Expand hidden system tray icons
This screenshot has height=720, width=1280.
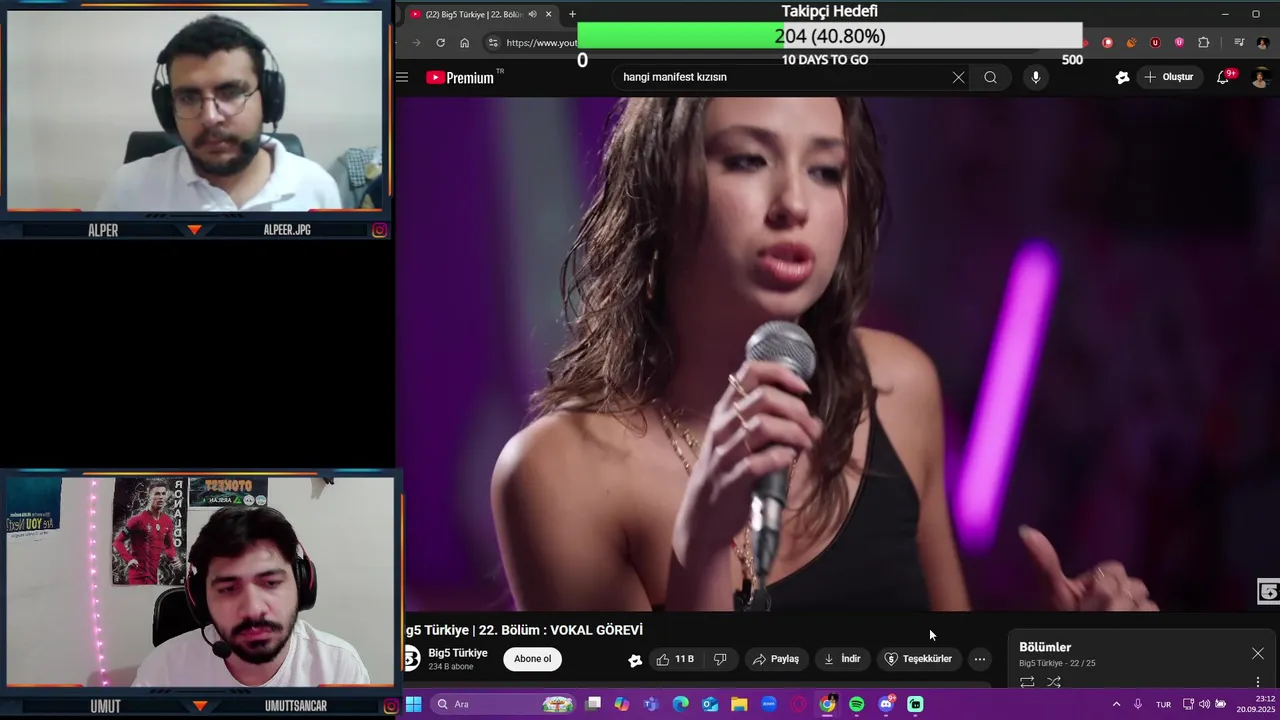tap(1116, 704)
